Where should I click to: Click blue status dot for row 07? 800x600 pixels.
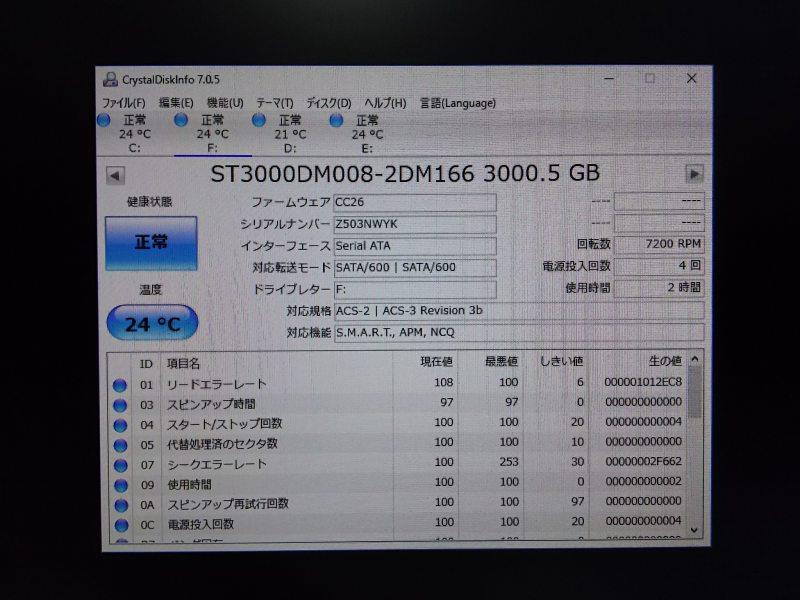pos(121,465)
